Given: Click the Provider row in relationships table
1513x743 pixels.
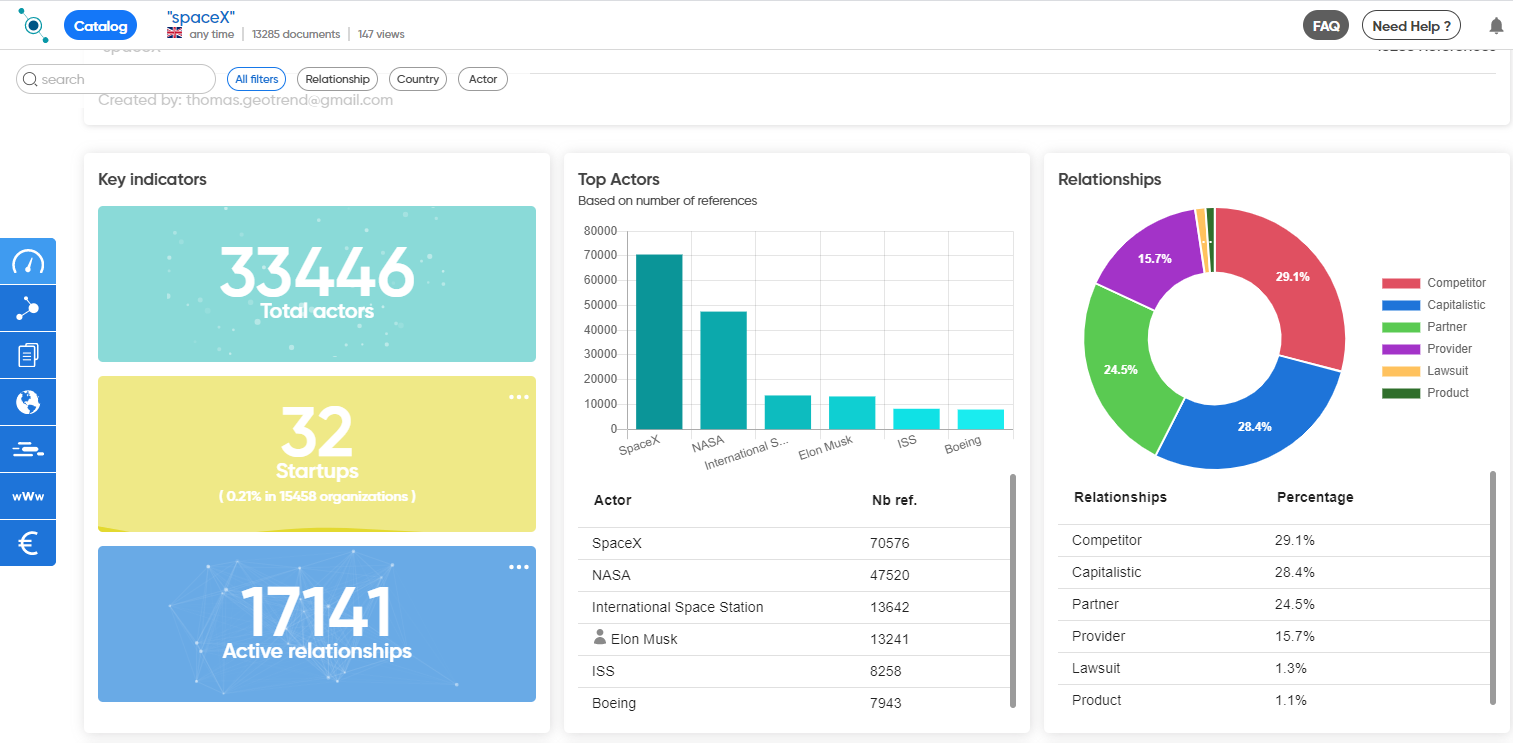Looking at the screenshot, I should pyautogui.click(x=1274, y=636).
